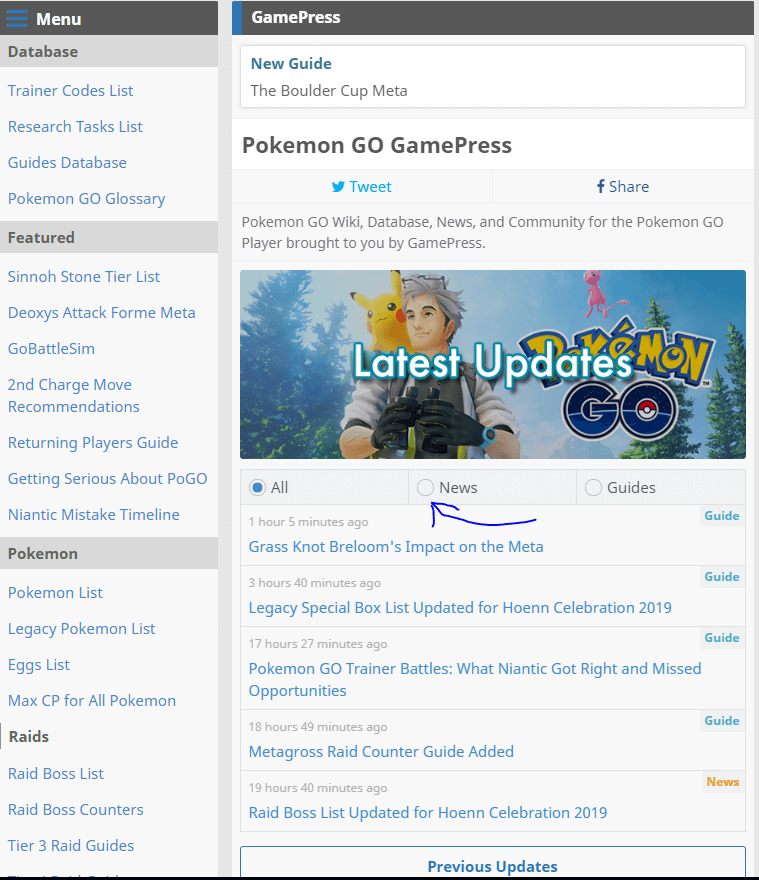
Task: Click Guide tag on Legacy Special Box row
Action: pos(722,577)
